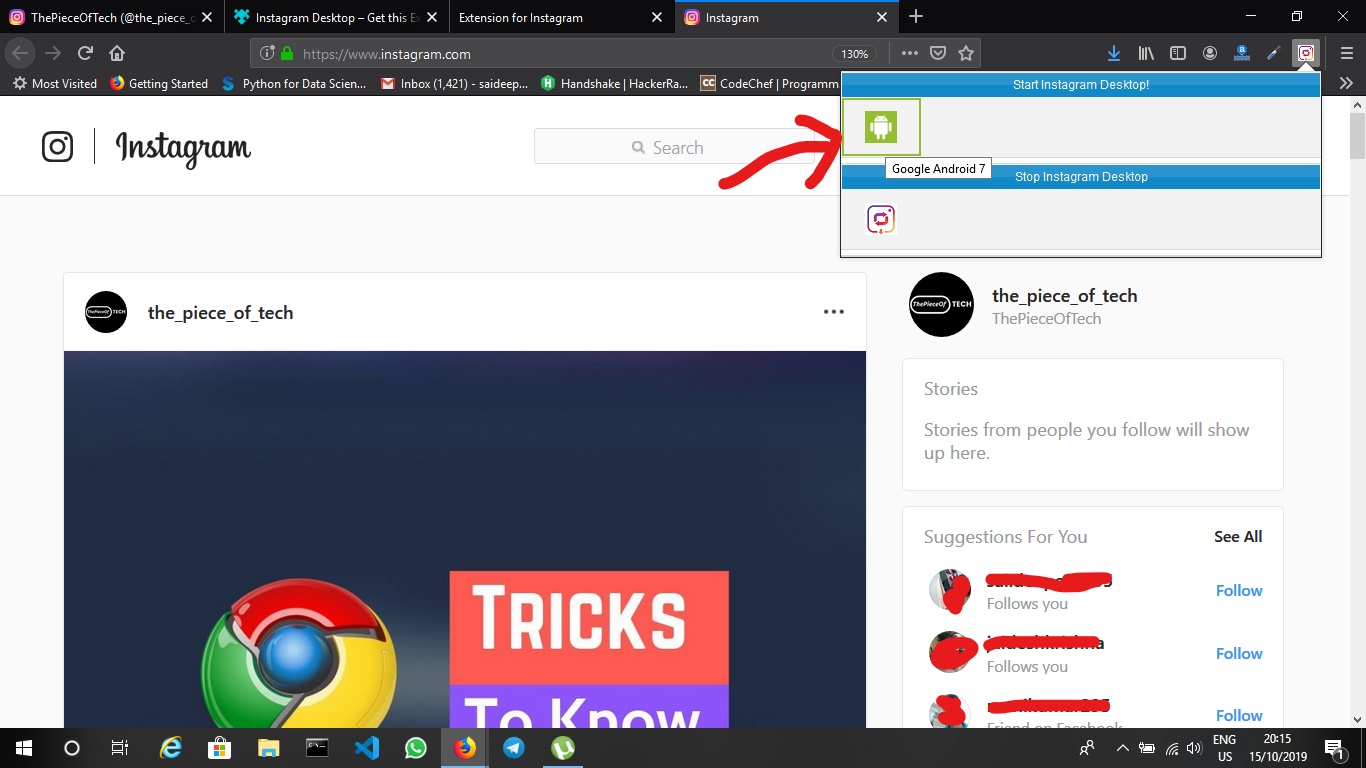The width and height of the screenshot is (1366, 768).
Task: Show hidden system tray icons
Action: (x=1123, y=748)
